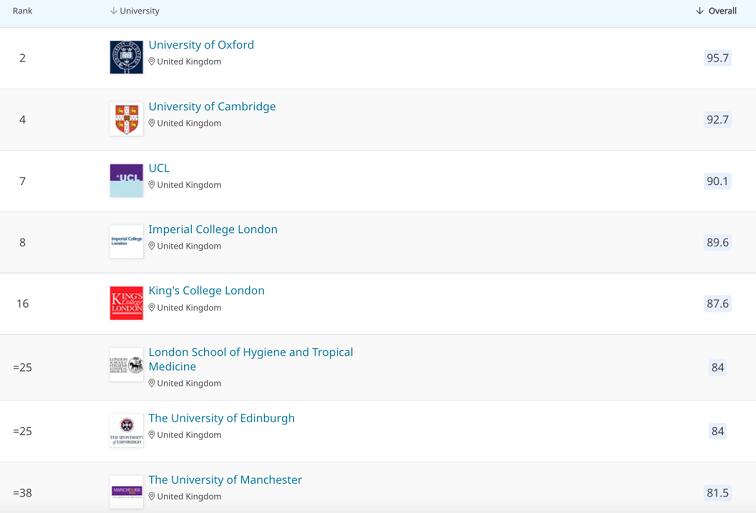Screen dimensions: 756x513
Task: Open the University of Oxford link
Action: 201,45
